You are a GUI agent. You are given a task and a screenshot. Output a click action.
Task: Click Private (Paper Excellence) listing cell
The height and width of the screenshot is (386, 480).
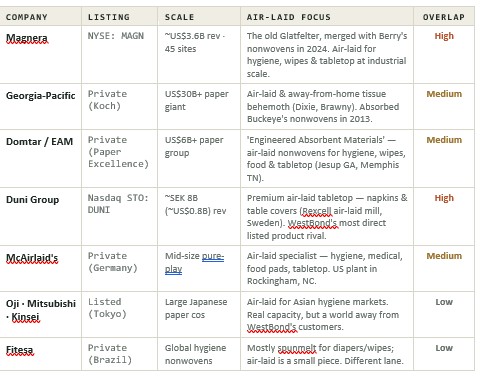pyautogui.click(x=119, y=159)
